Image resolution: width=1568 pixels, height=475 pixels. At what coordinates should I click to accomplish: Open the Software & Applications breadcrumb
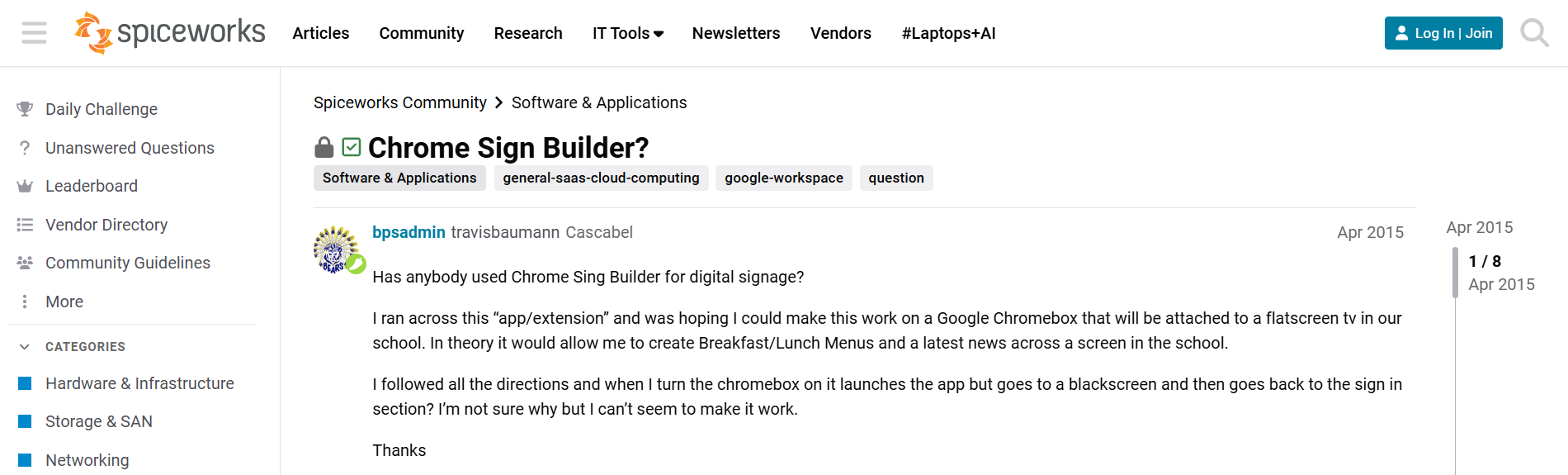[598, 102]
